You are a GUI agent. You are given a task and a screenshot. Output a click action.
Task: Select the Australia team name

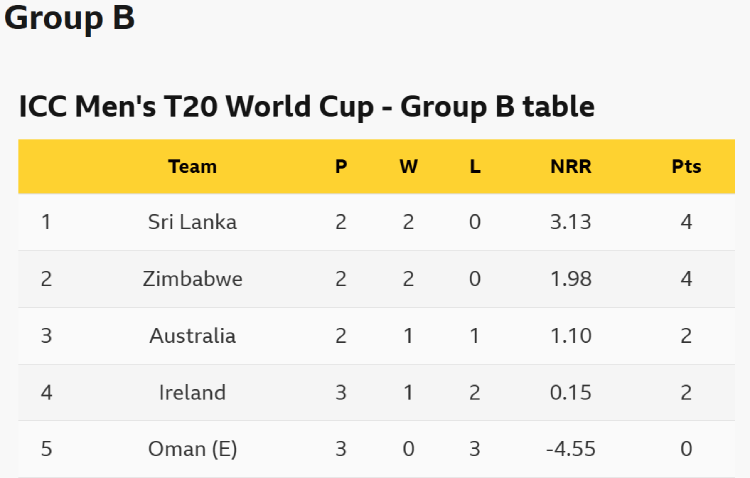coord(192,336)
